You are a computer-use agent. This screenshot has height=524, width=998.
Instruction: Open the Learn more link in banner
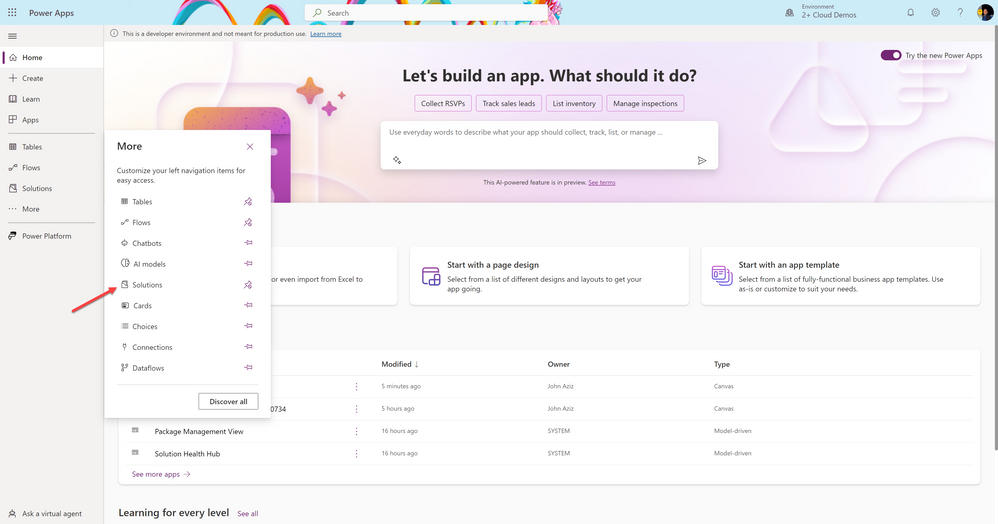[326, 34]
